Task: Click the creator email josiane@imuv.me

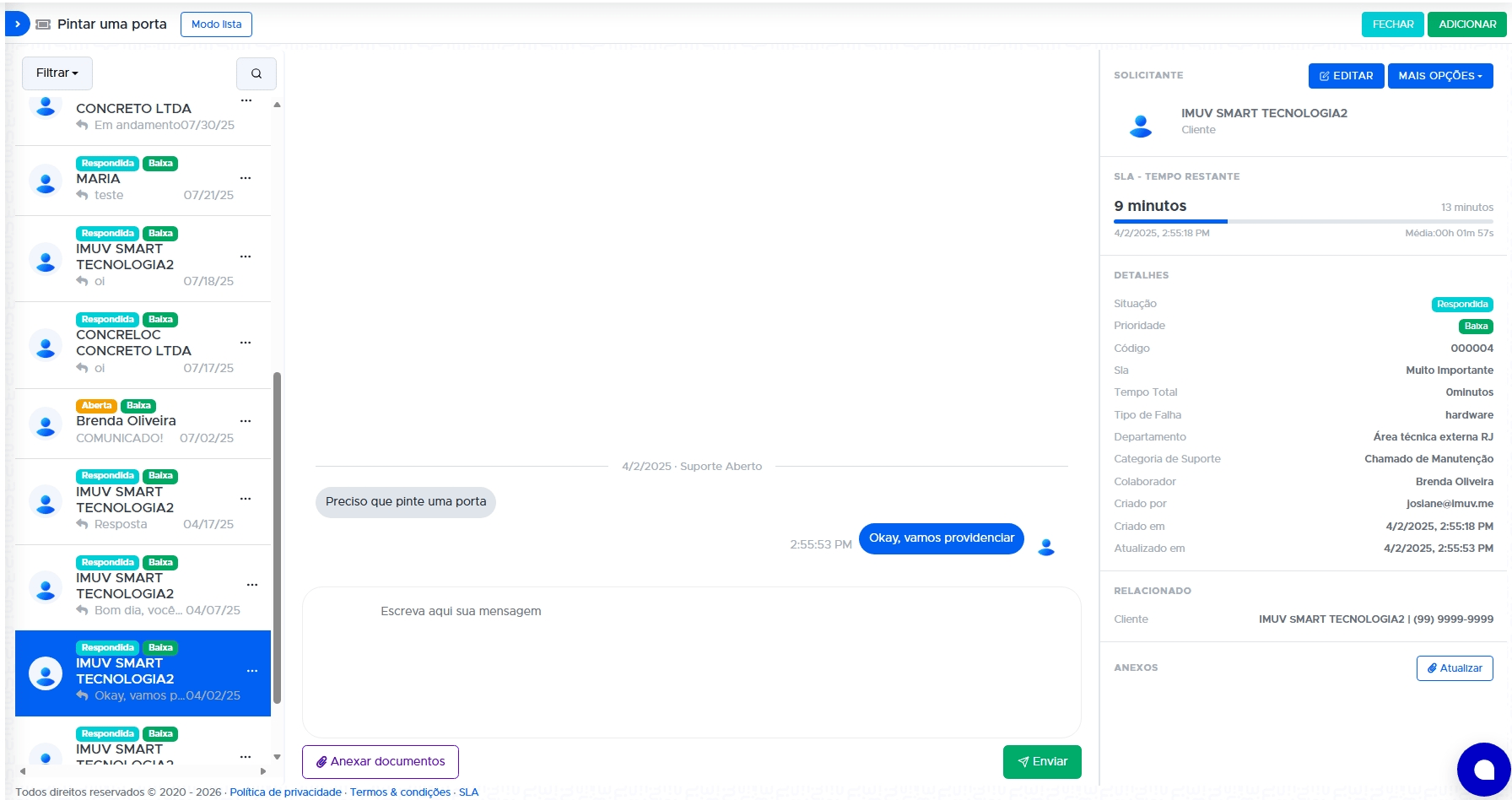Action: pos(1450,504)
